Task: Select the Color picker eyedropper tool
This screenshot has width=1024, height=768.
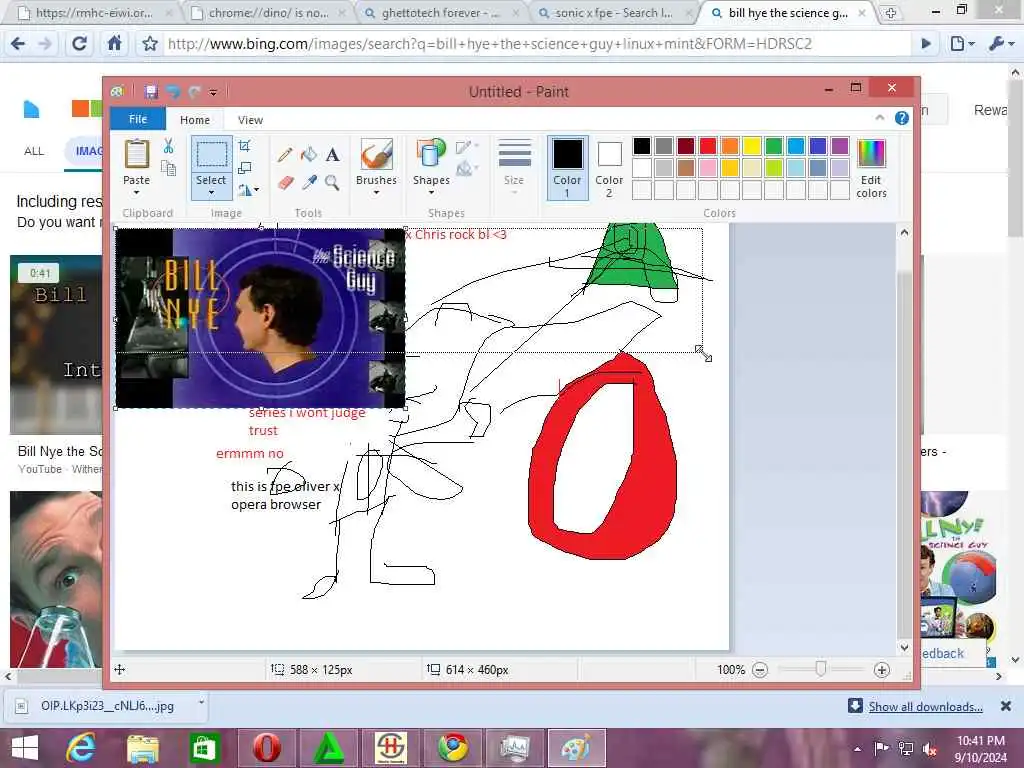Action: [x=309, y=182]
